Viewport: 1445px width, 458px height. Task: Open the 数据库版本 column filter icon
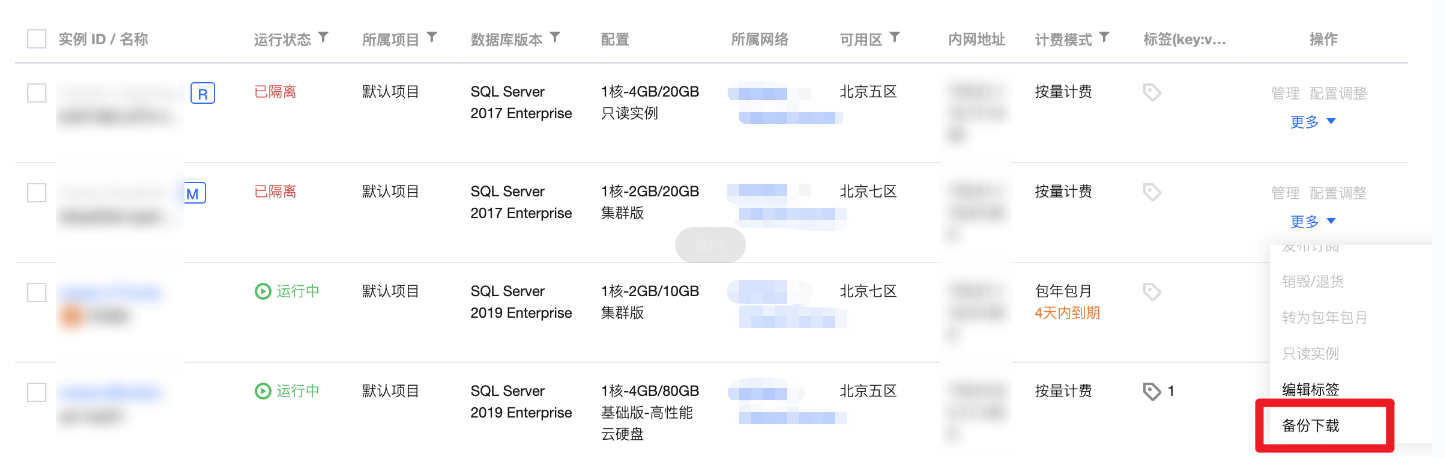coord(554,38)
